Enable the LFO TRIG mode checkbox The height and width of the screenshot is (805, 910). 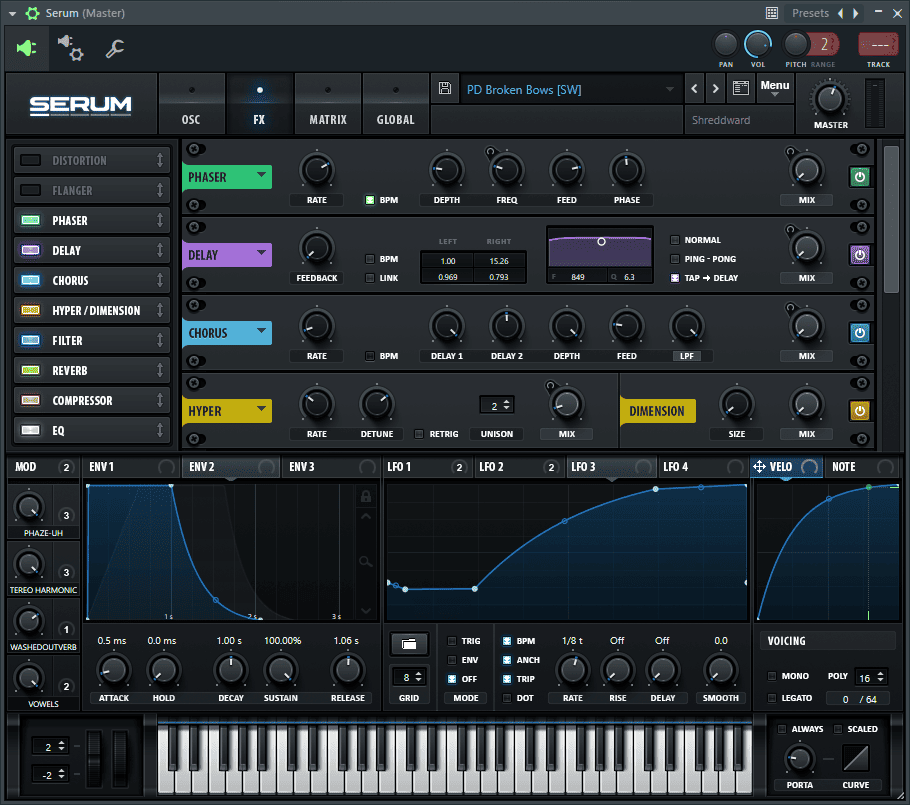[452, 641]
